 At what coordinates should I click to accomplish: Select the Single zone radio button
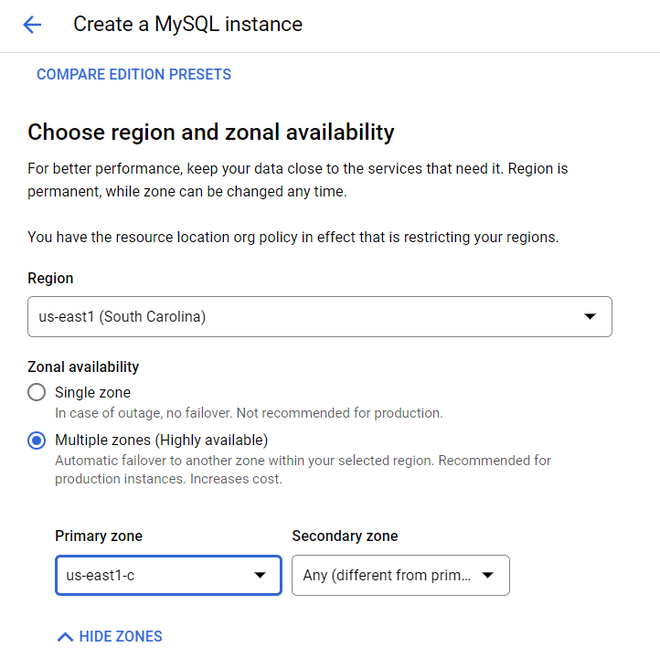(37, 393)
